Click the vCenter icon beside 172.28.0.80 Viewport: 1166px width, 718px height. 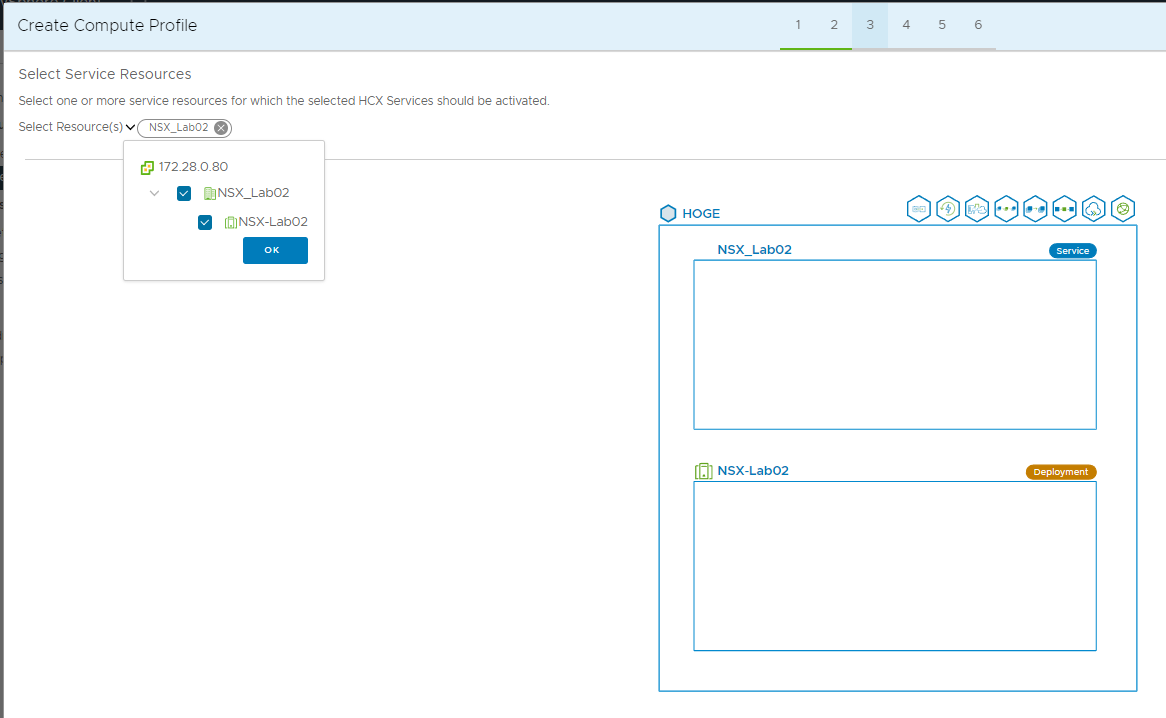[x=147, y=168]
